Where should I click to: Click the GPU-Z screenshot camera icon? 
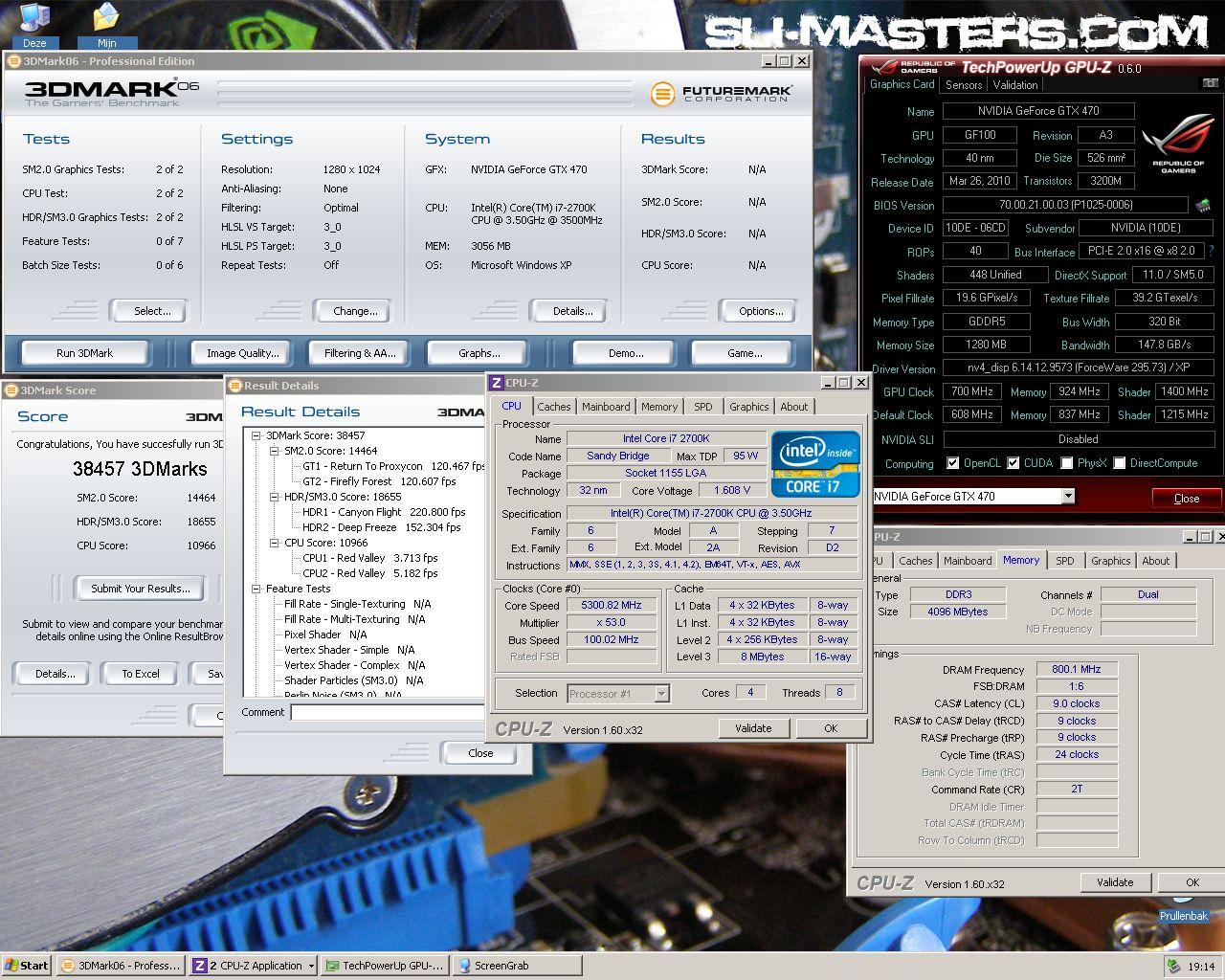pos(1210,84)
